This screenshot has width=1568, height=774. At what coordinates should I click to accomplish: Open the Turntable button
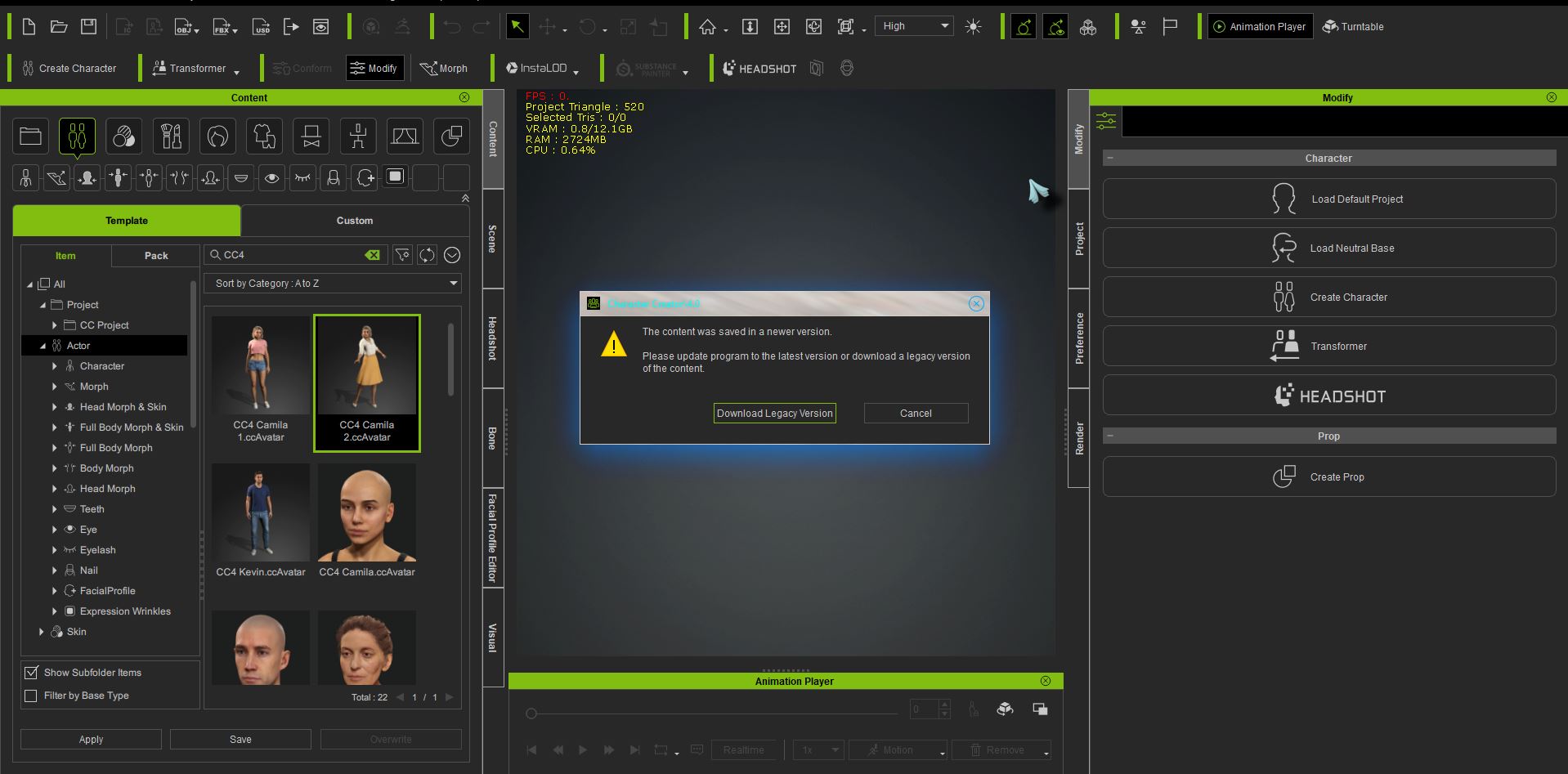point(1353,27)
